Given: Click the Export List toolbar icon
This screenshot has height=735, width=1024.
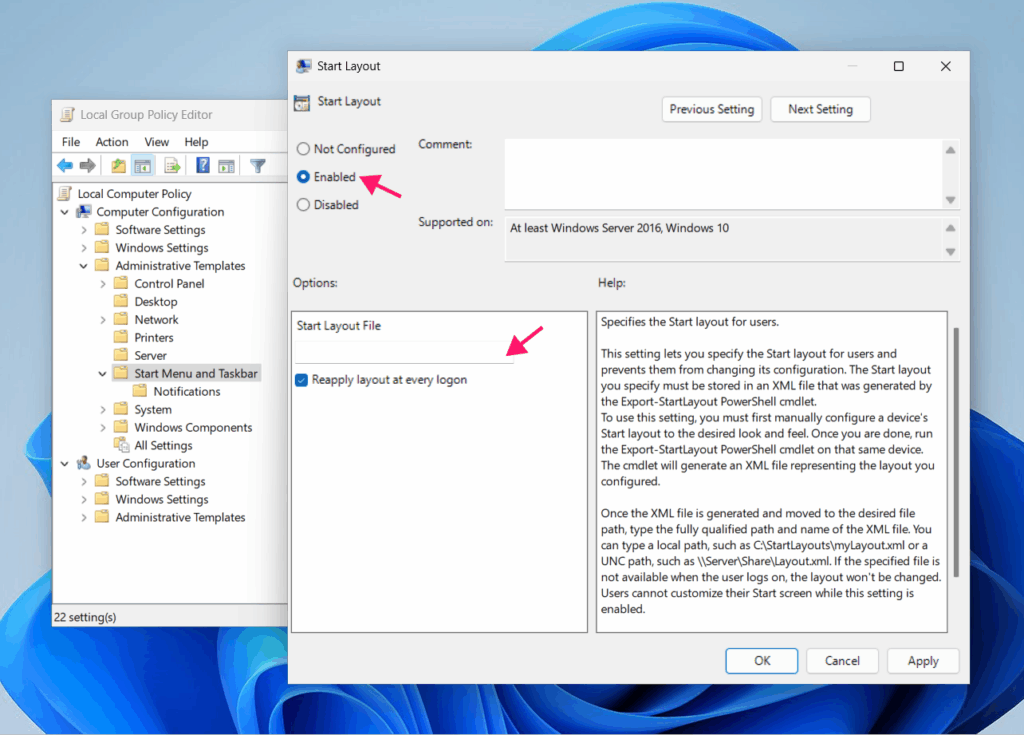Looking at the screenshot, I should coord(172,166).
